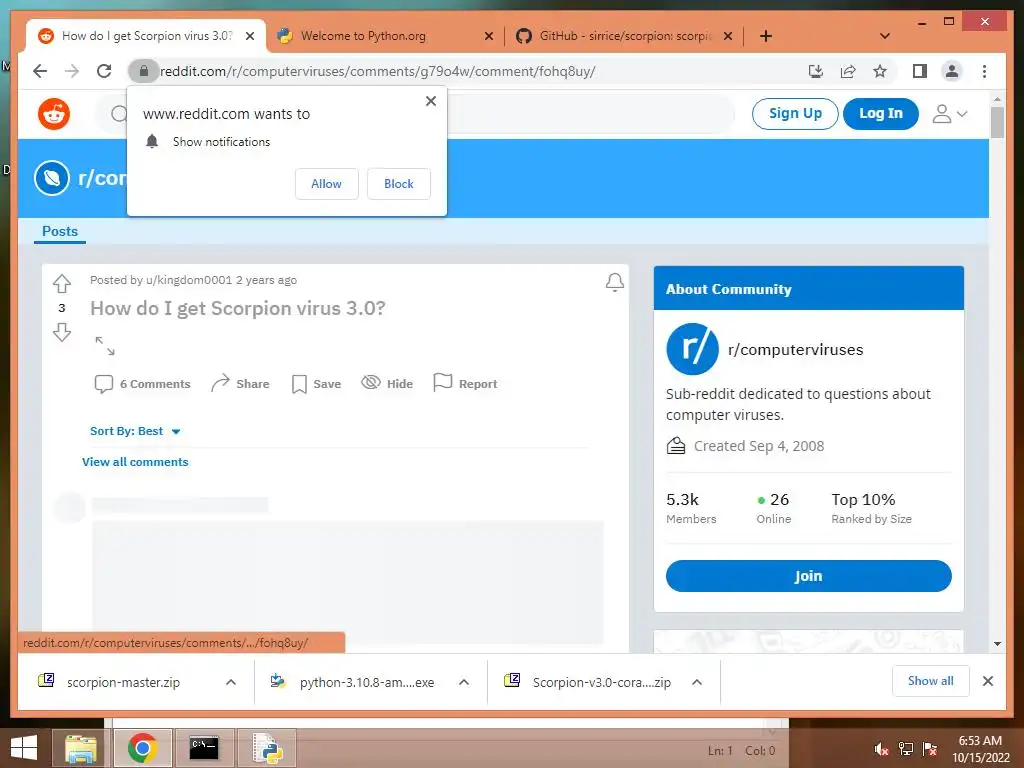Open the Chrome side panel
Screen dimensions: 1024x768
click(920, 71)
